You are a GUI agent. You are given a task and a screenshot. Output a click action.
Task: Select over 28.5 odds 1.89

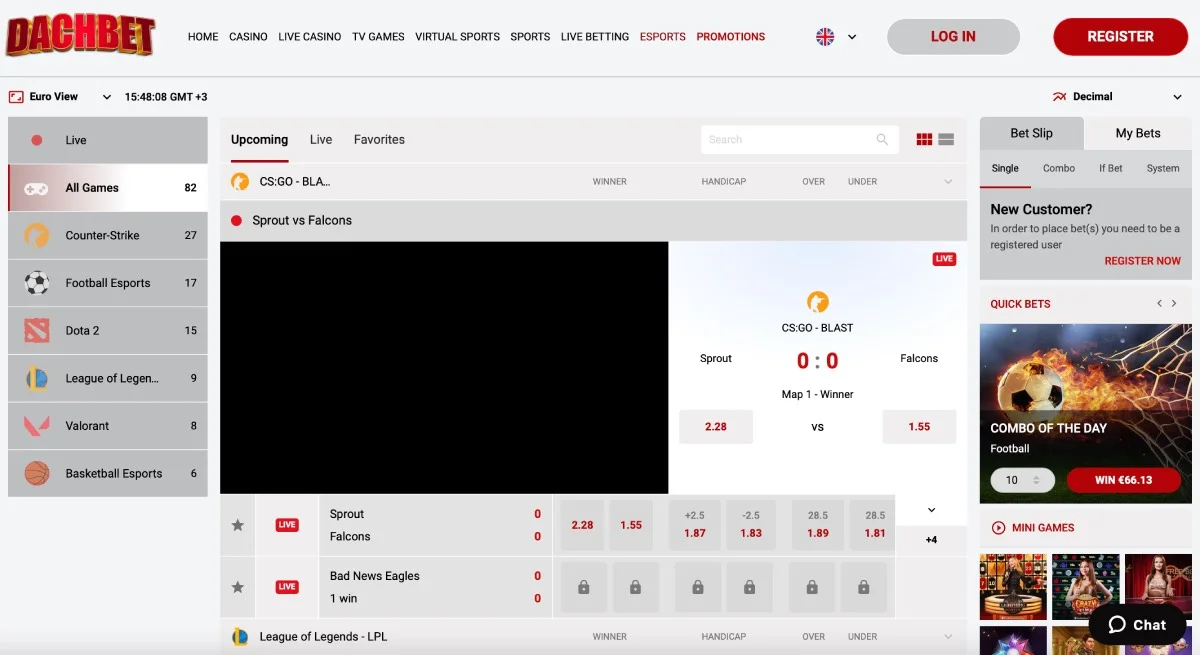tap(818, 525)
